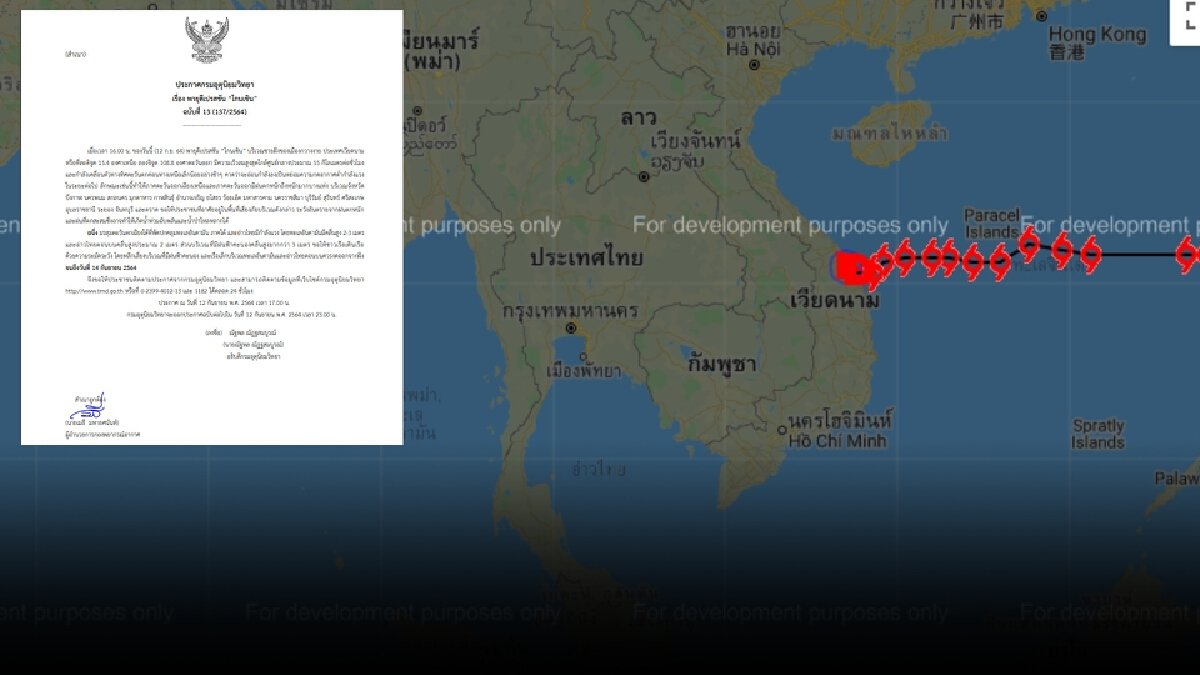Image resolution: width=1200 pixels, height=675 pixels.
Task: Click the เวียดนาม country label
Action: click(835, 301)
